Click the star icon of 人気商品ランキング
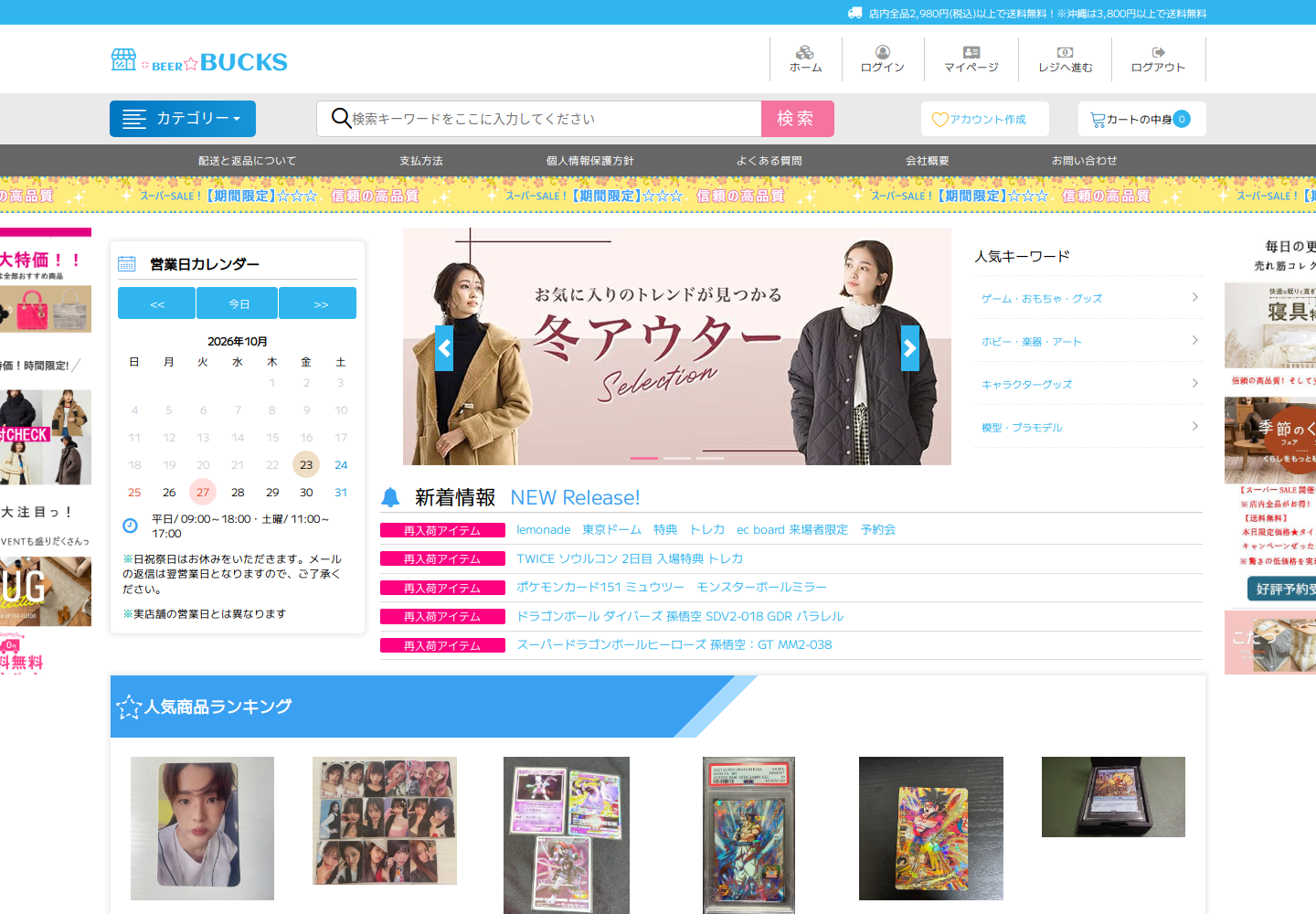The width and height of the screenshot is (1316, 914). pos(129,707)
